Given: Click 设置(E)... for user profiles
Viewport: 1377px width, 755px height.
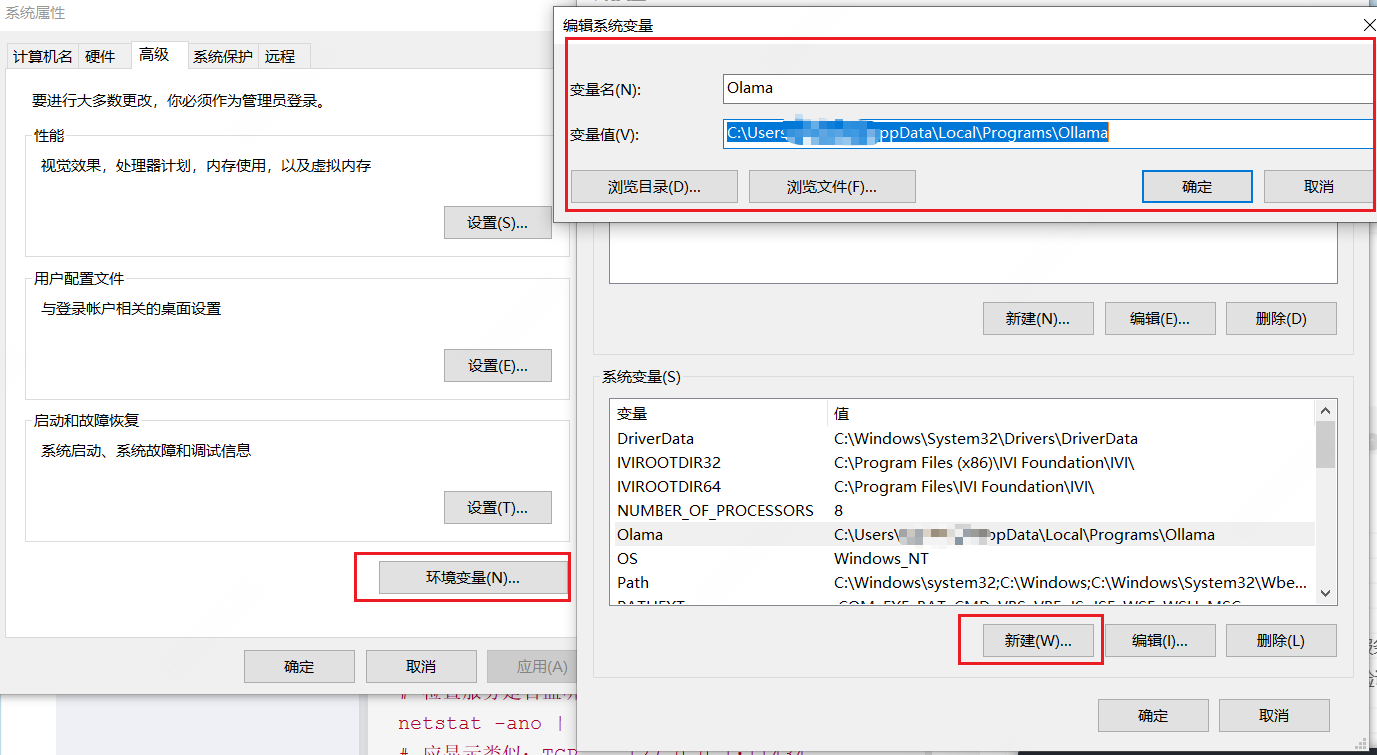Looking at the screenshot, I should pos(498,366).
